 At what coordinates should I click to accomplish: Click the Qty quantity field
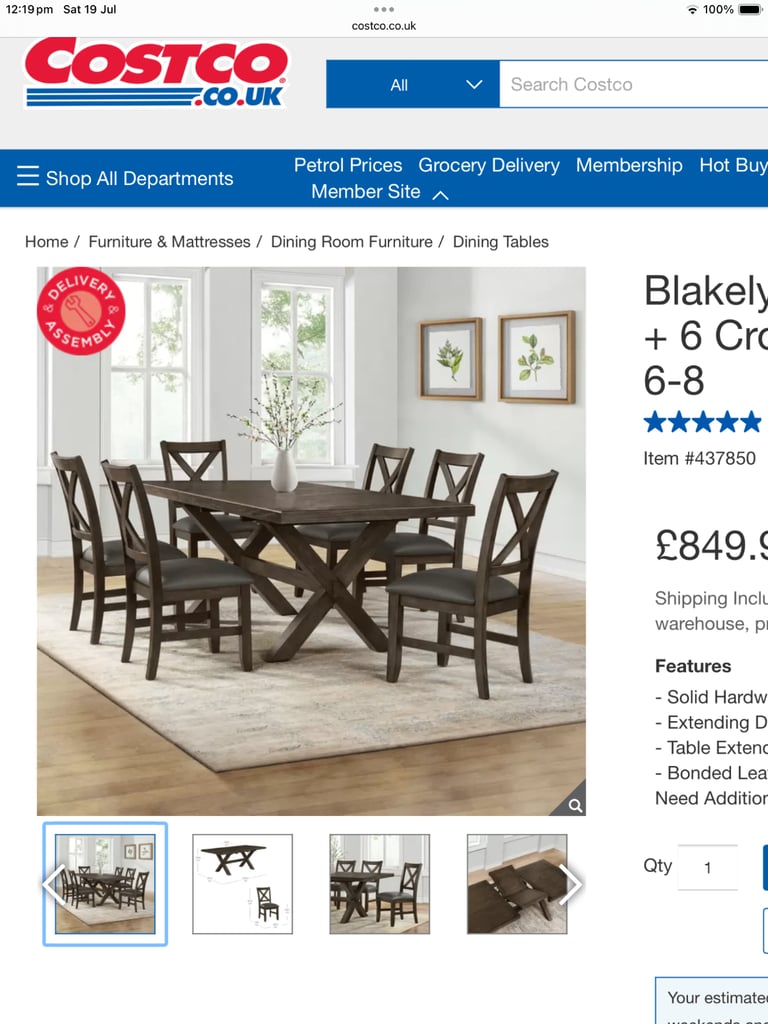coord(707,867)
